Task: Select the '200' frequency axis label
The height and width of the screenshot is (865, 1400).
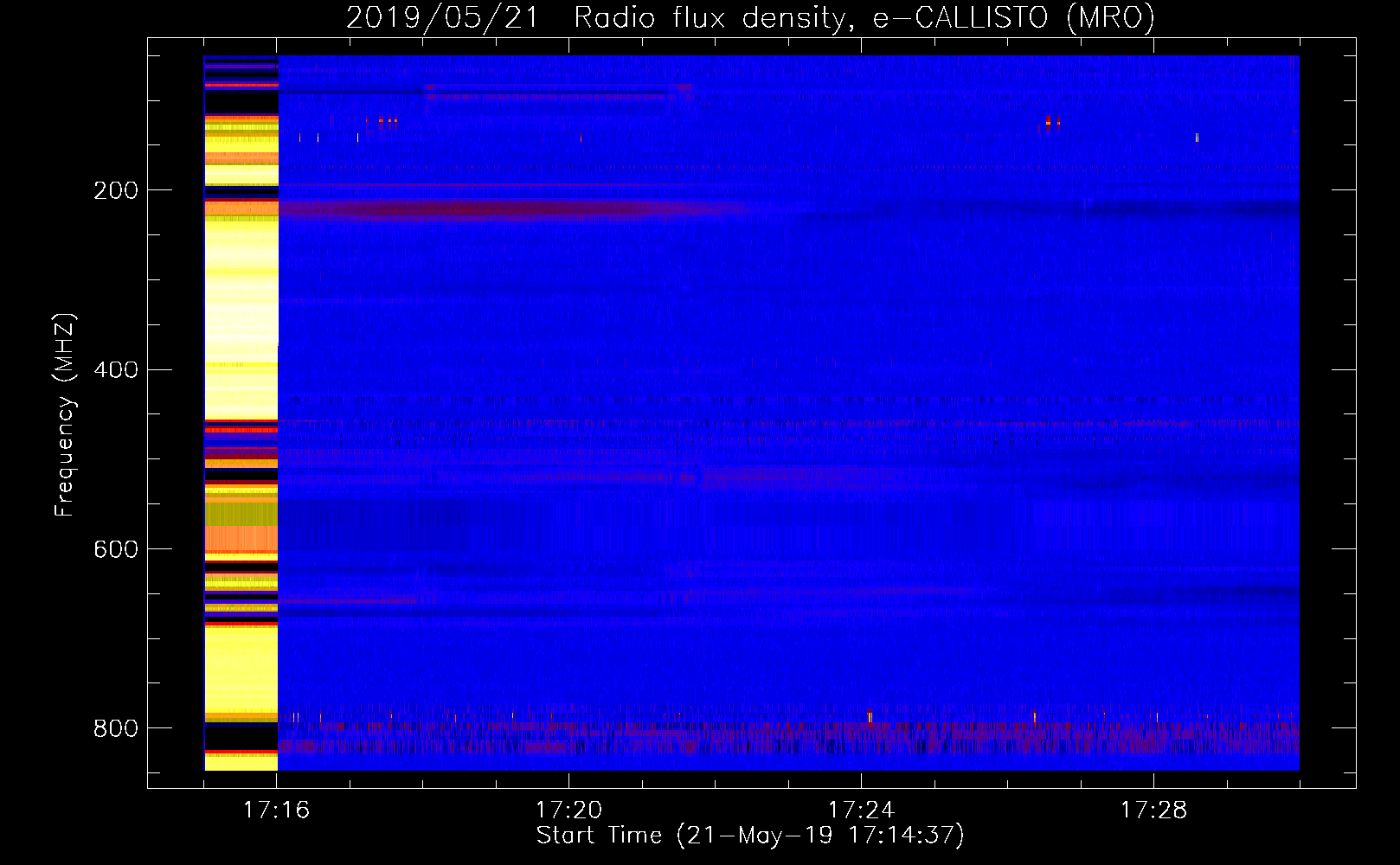Action: [x=116, y=191]
